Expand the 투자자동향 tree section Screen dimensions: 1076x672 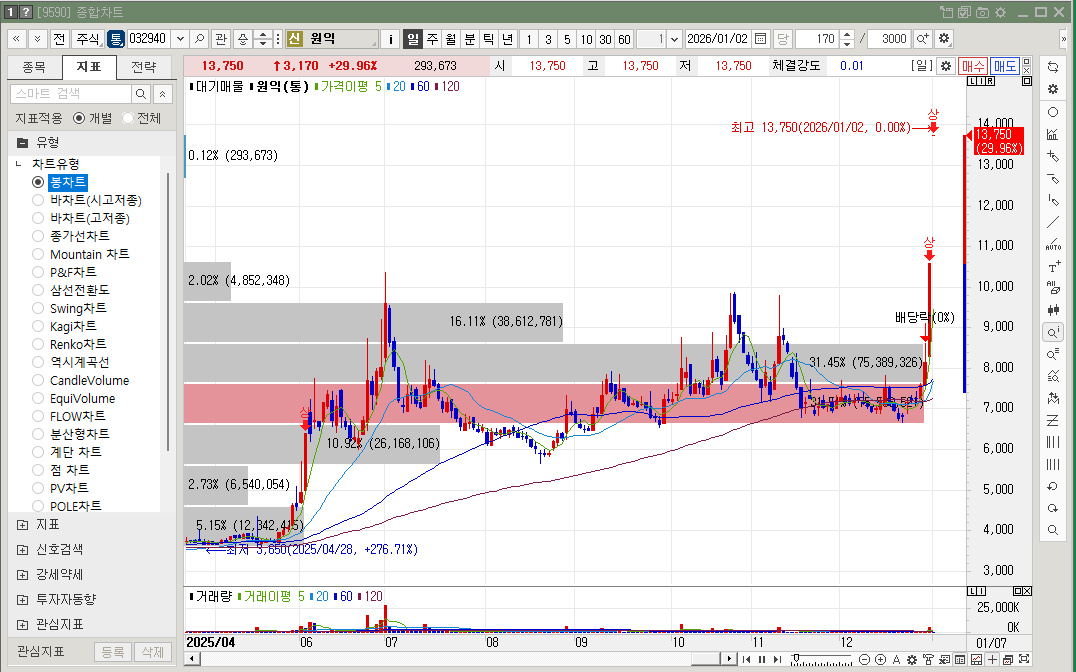point(23,600)
